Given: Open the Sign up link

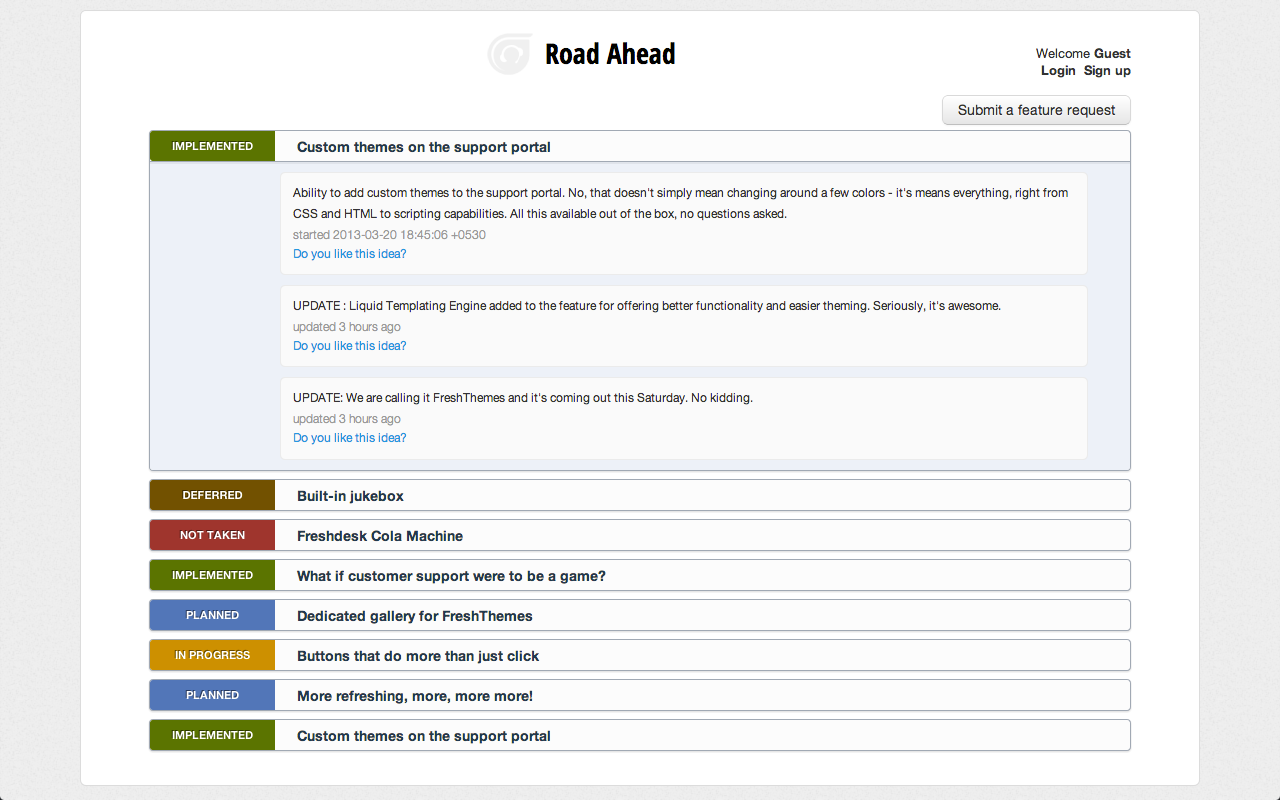Looking at the screenshot, I should pyautogui.click(x=1107, y=71).
